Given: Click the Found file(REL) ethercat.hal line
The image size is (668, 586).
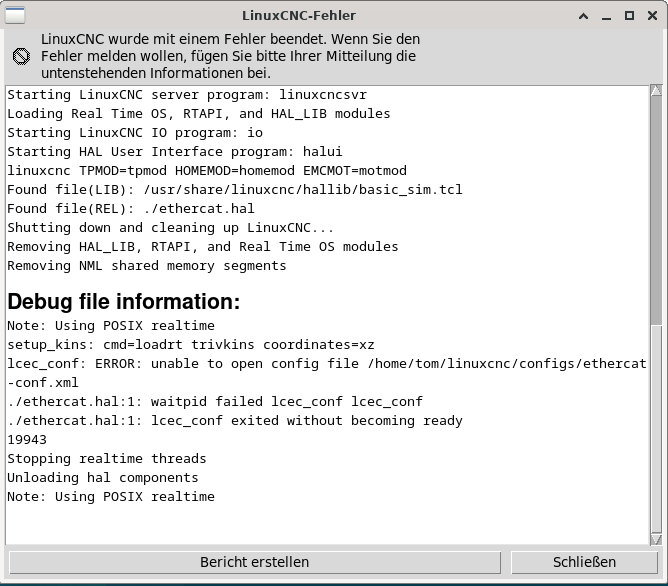Looking at the screenshot, I should [x=131, y=209].
